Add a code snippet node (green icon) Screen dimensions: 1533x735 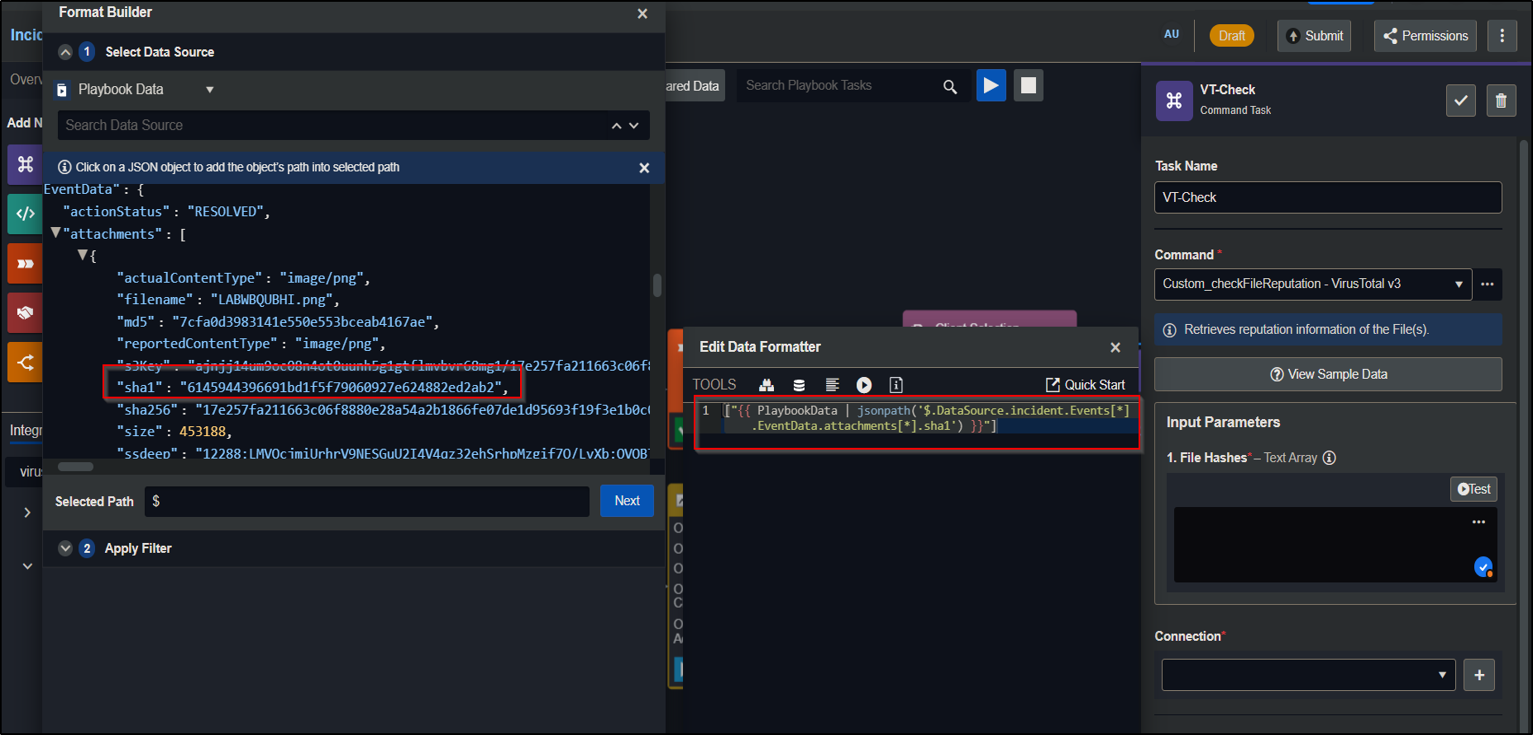coord(25,214)
